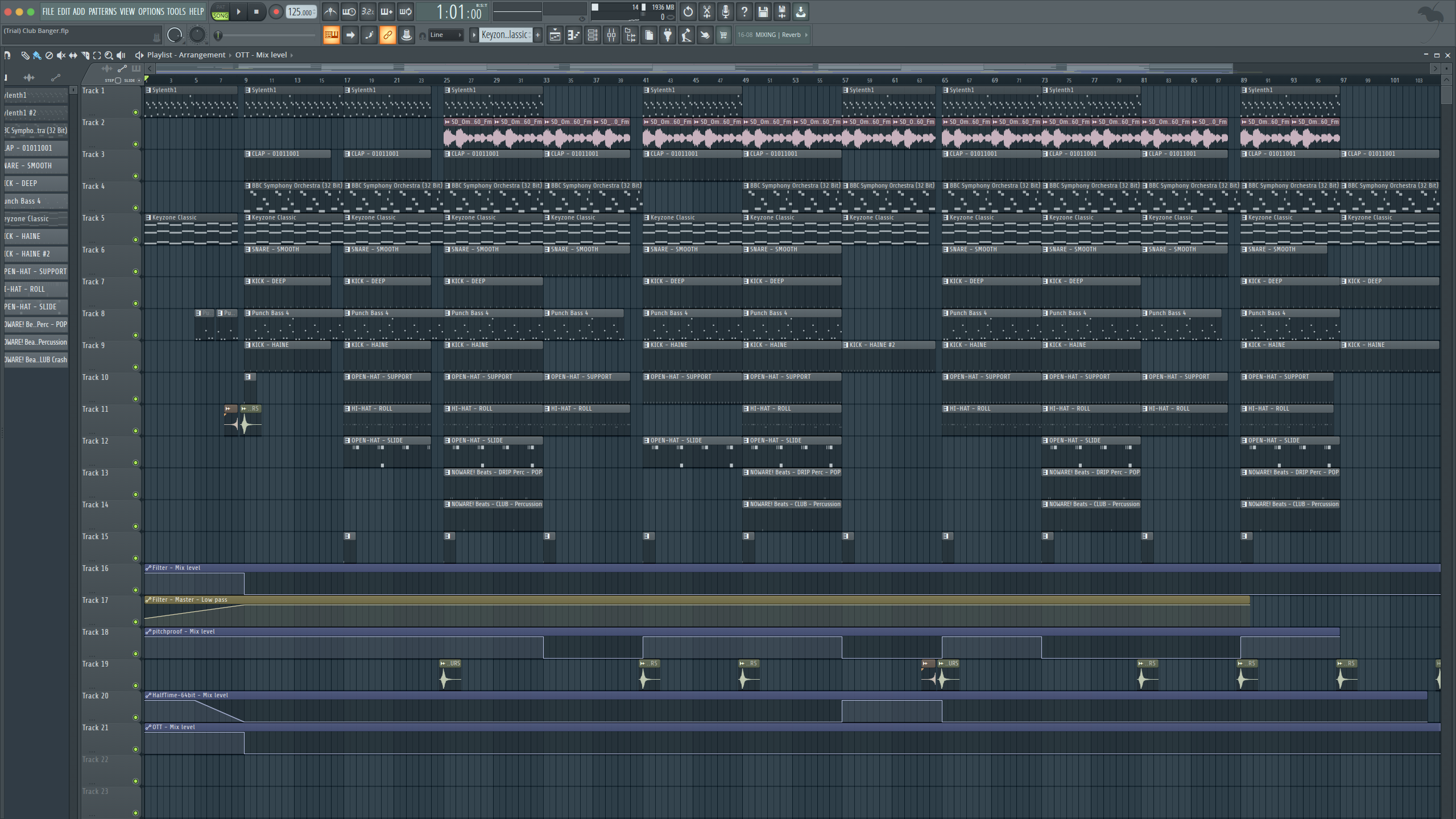Mute Track 8 using its green dot
The image size is (1456, 819).
[x=135, y=336]
